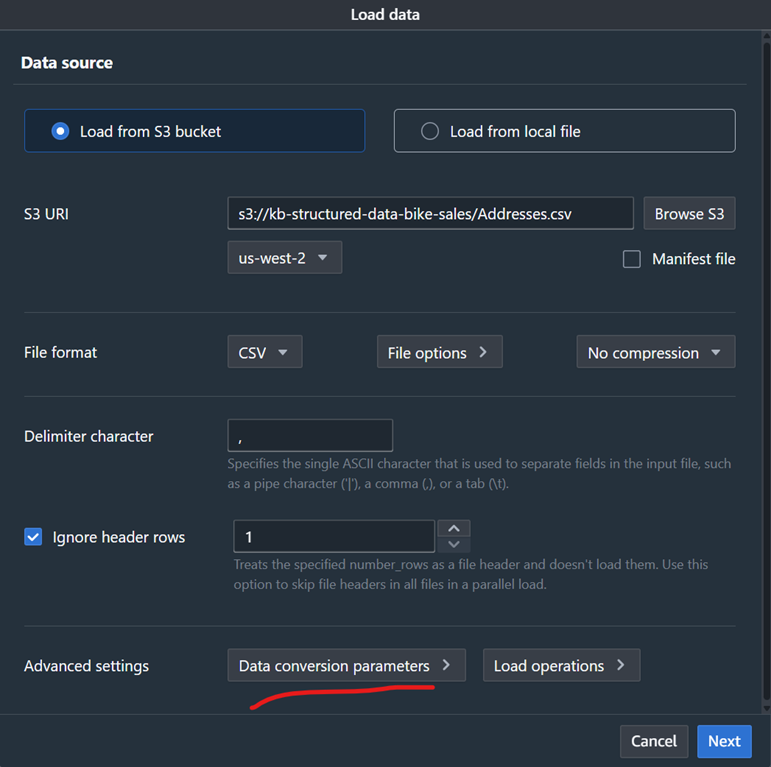Expand Data conversion parameters
The height and width of the screenshot is (767, 771).
point(346,665)
